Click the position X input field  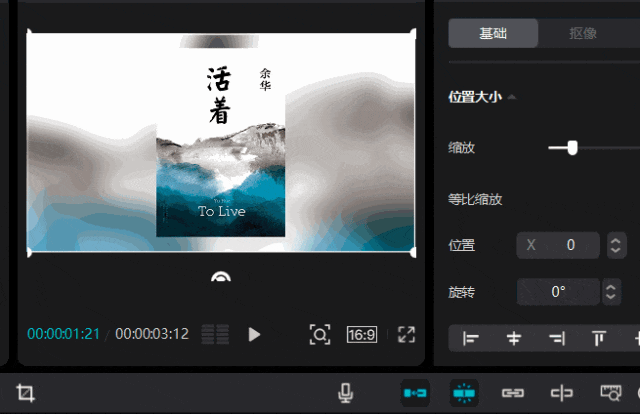pyautogui.click(x=558, y=245)
